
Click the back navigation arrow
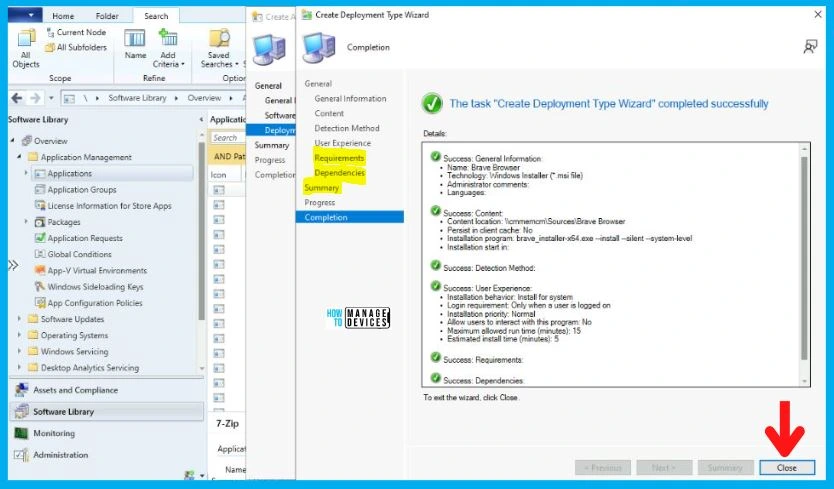pos(16,98)
